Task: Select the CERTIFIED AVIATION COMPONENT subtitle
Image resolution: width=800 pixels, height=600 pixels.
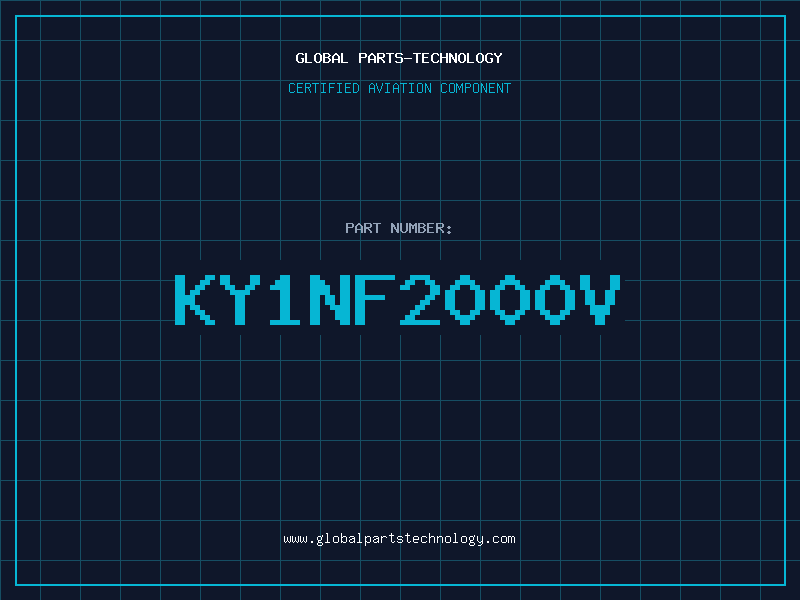Action: click(x=399, y=88)
